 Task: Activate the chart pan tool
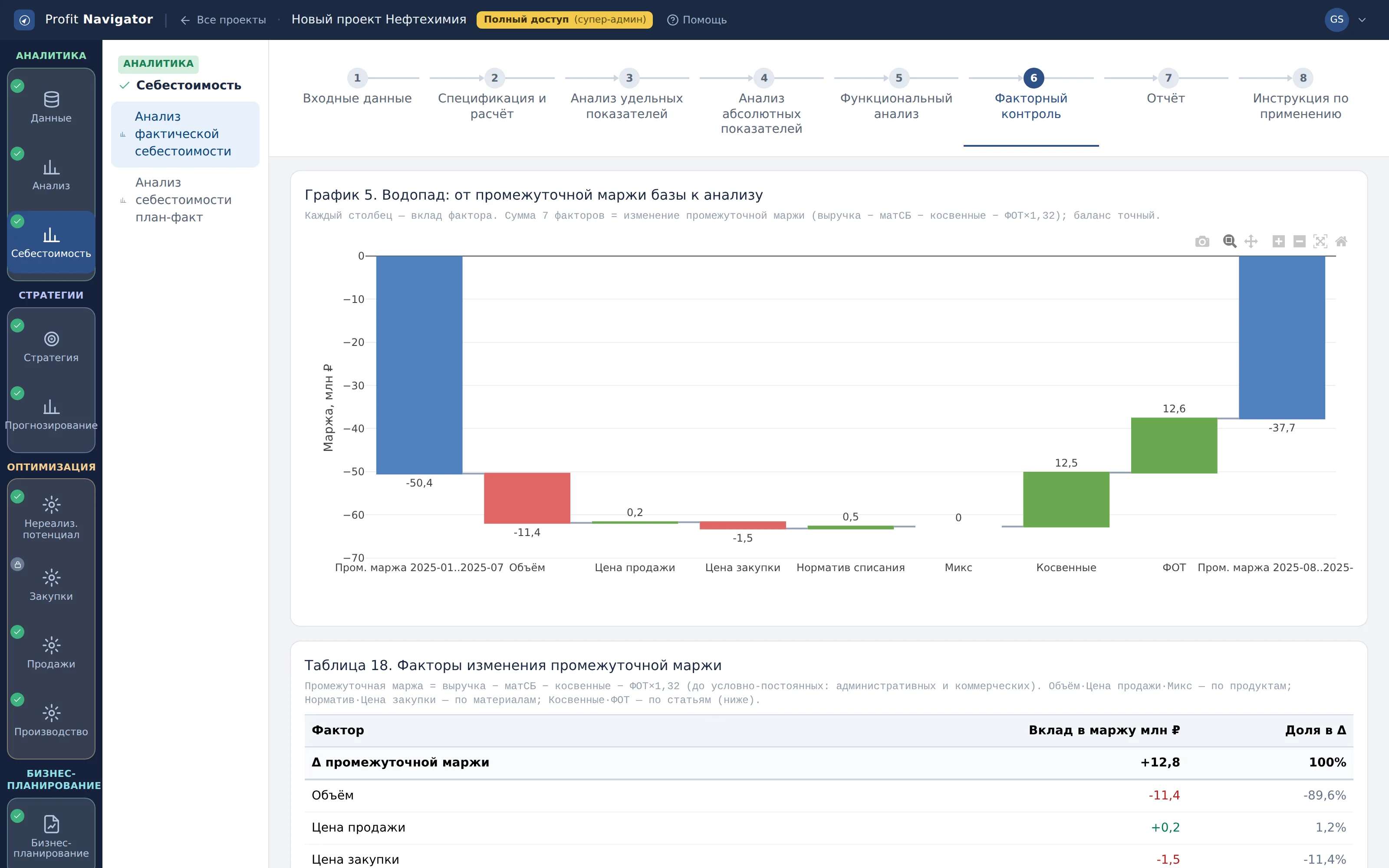click(1251, 241)
